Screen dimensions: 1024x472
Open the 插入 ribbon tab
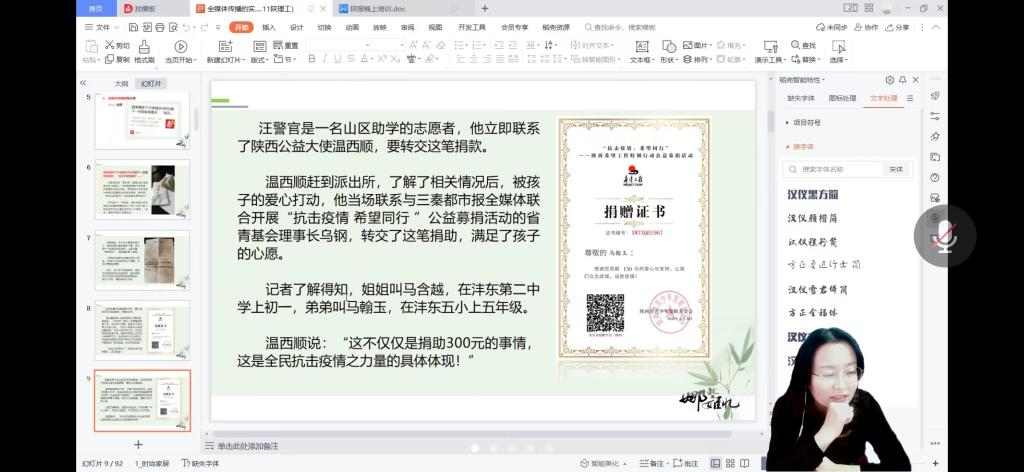coord(269,27)
